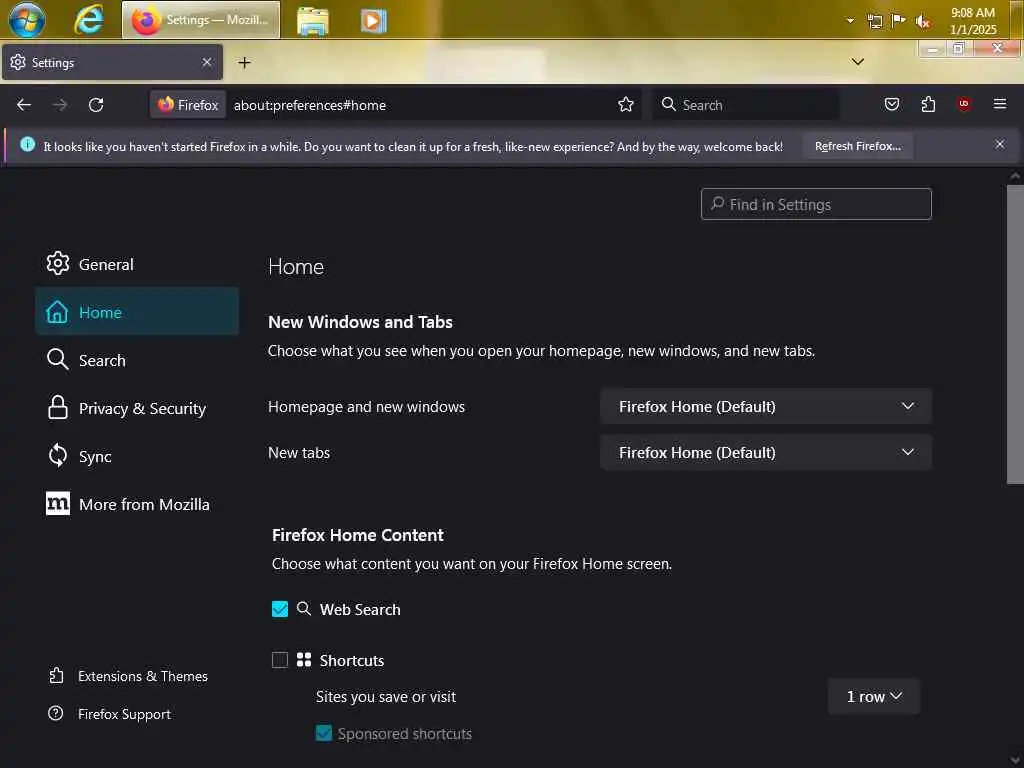1024x768 pixels.
Task: Open More from Mozilla category
Action: (x=137, y=504)
